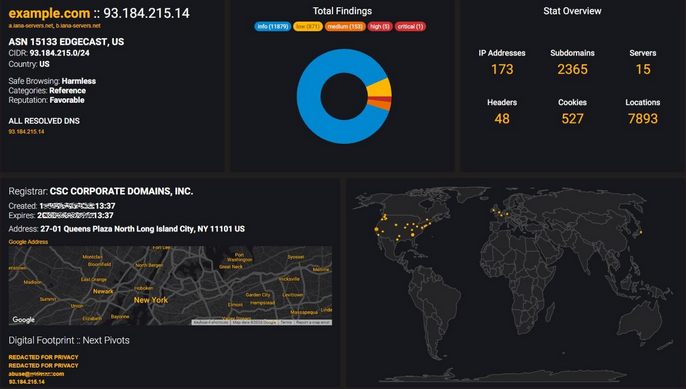The image size is (686, 389).
Task: Select the medium (153) findings badge
Action: (345, 27)
